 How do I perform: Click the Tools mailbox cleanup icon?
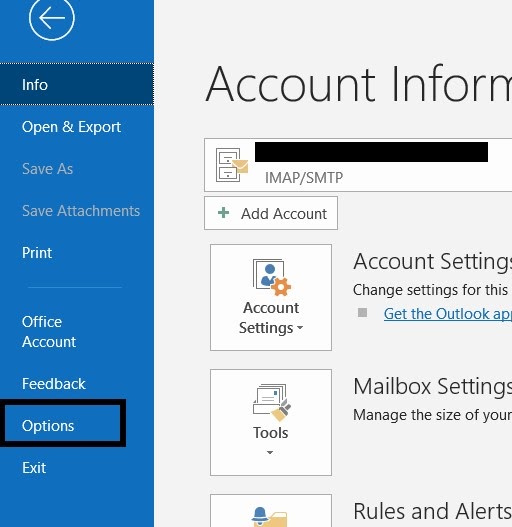coord(272,402)
